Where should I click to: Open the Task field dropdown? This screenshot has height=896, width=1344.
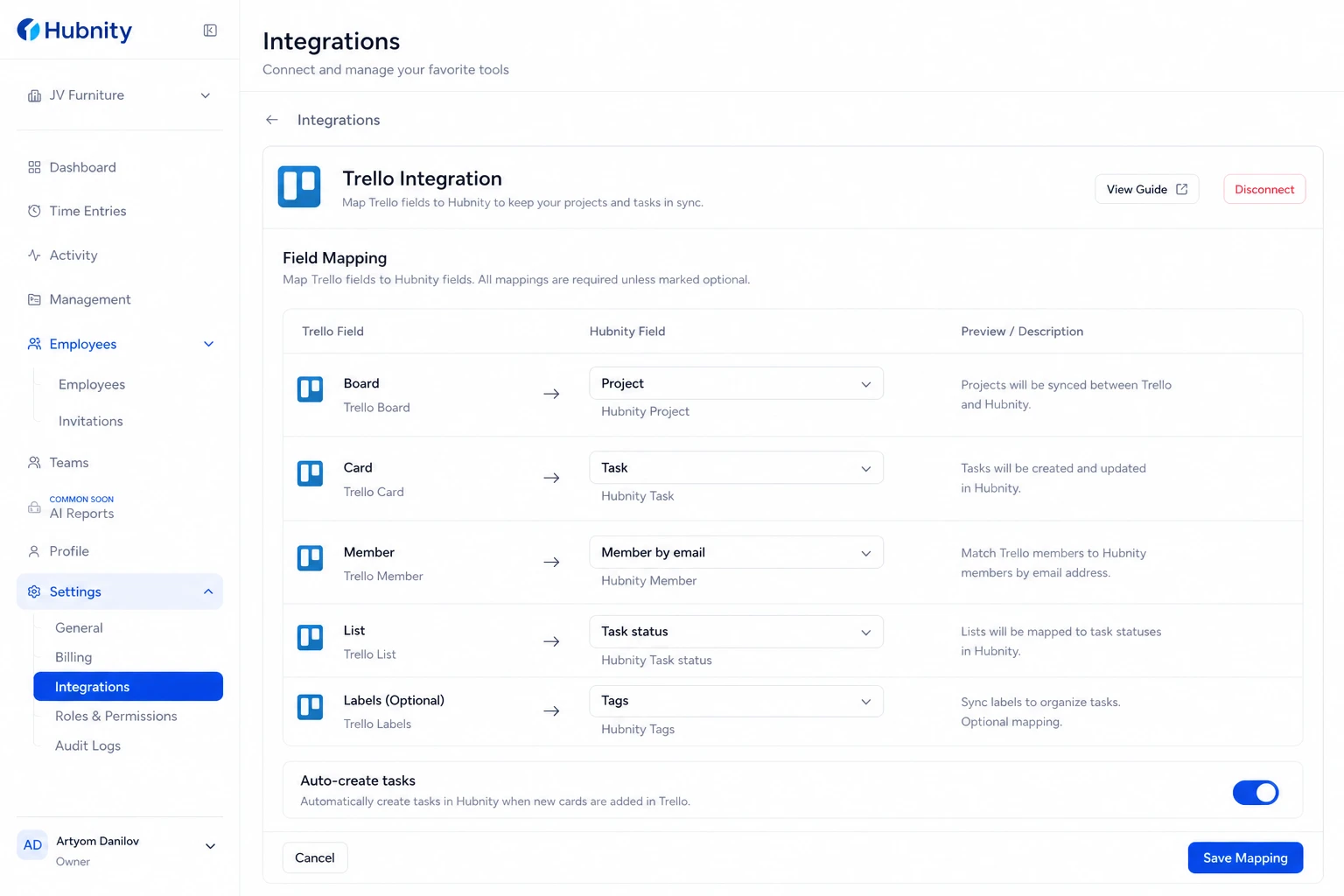[736, 468]
